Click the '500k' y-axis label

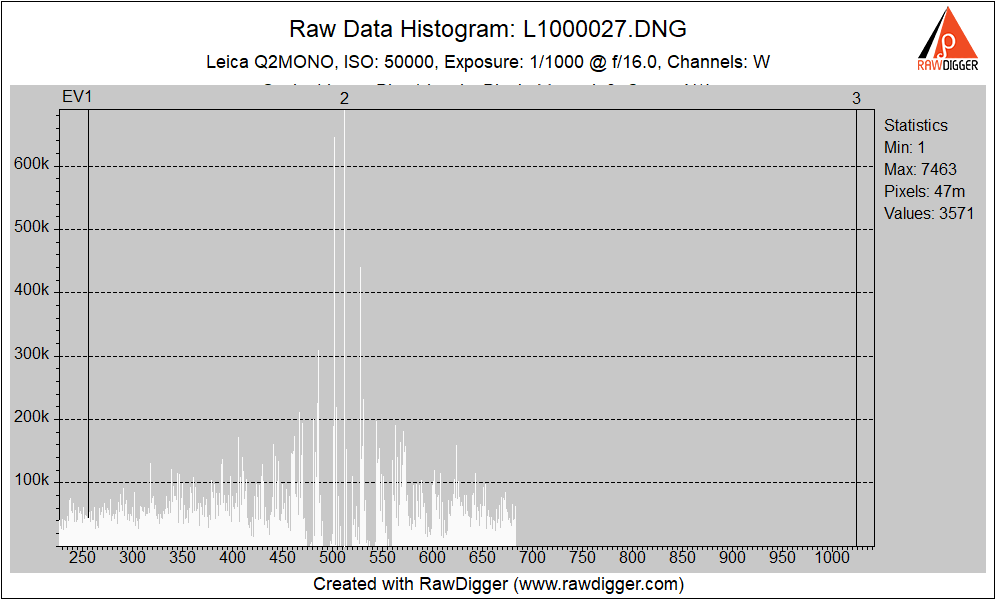point(32,227)
